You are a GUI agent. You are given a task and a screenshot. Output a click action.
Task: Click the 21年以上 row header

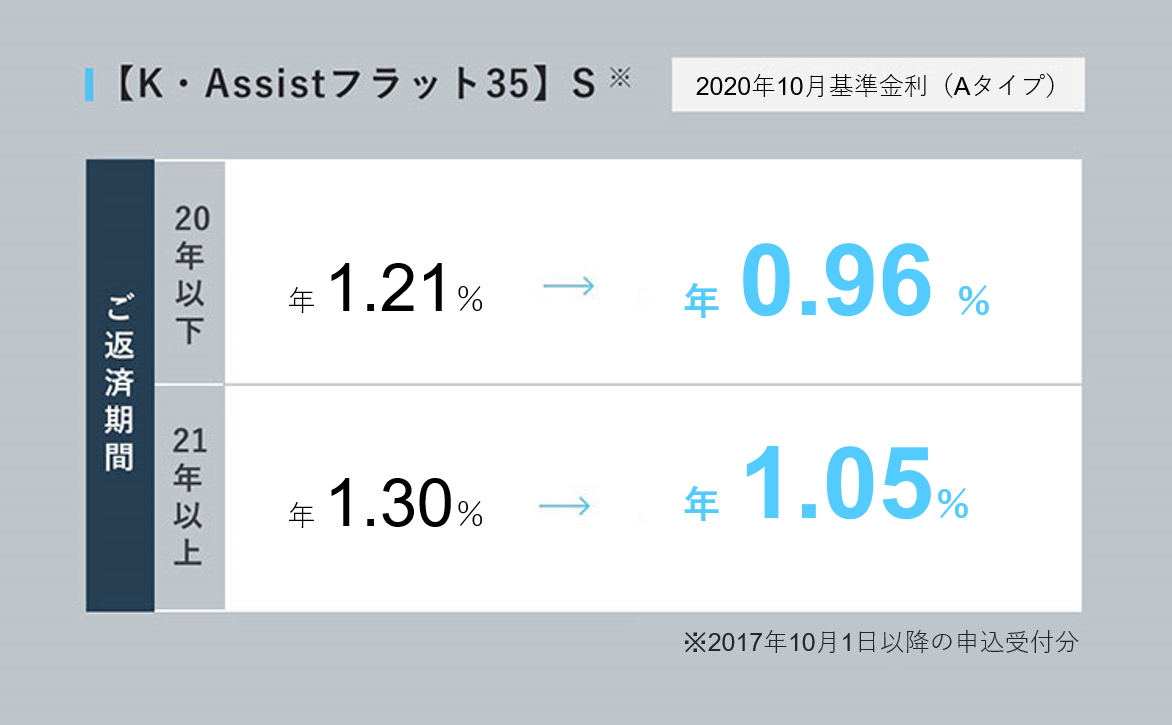pyautogui.click(x=190, y=498)
